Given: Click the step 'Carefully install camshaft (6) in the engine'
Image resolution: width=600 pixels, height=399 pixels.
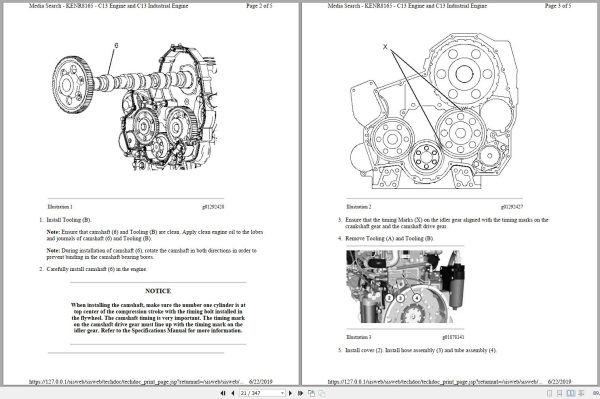Looking at the screenshot, I should pyautogui.click(x=96, y=269).
